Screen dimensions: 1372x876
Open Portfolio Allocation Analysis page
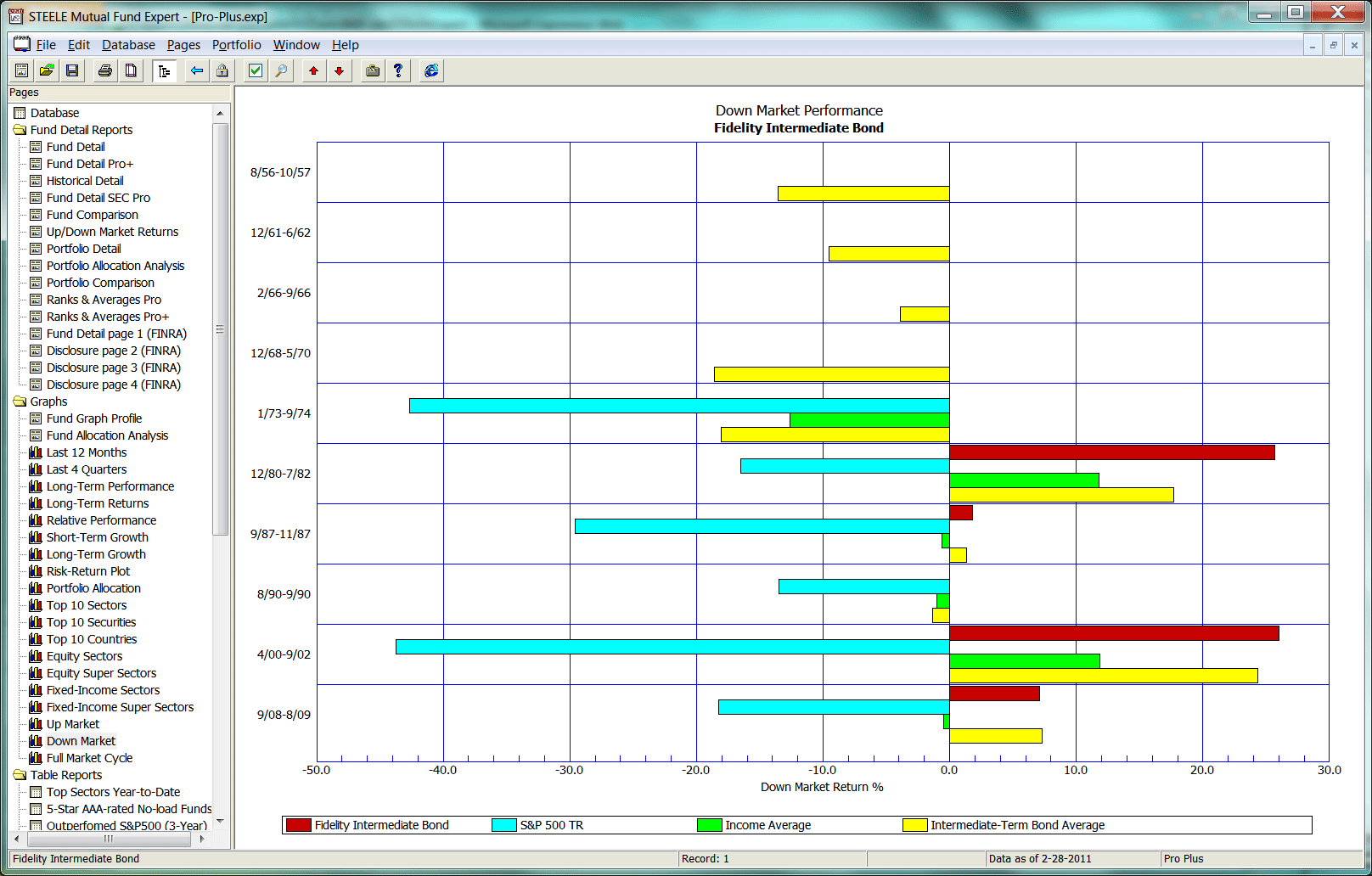coord(115,266)
